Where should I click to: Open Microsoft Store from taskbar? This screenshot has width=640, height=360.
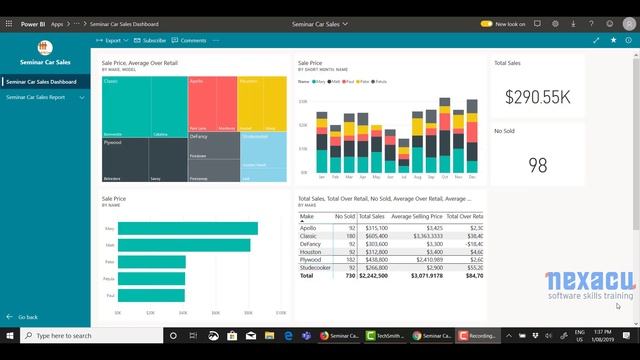tap(232, 336)
